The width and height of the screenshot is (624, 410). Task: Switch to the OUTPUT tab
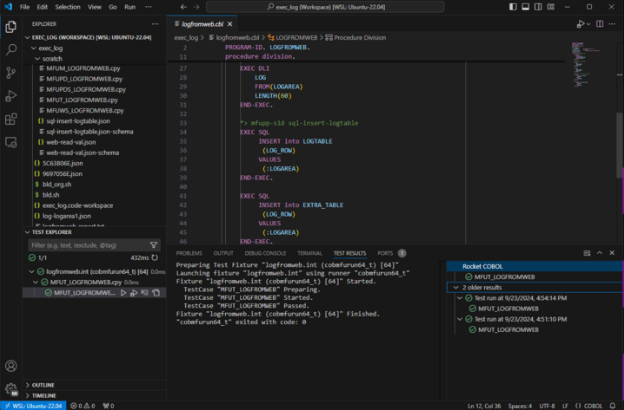[x=223, y=253]
